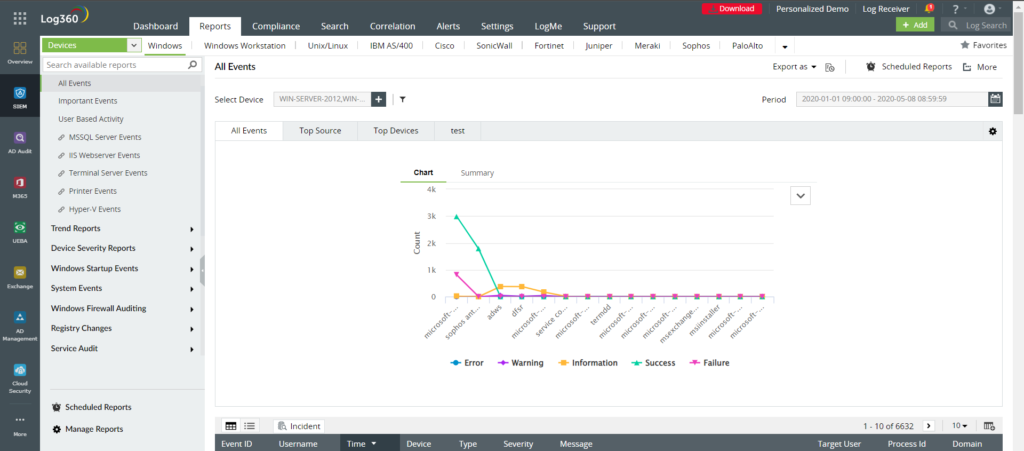Screen dimensions: 1024x451
Task: Open Personalized Demo link
Action: click(812, 9)
